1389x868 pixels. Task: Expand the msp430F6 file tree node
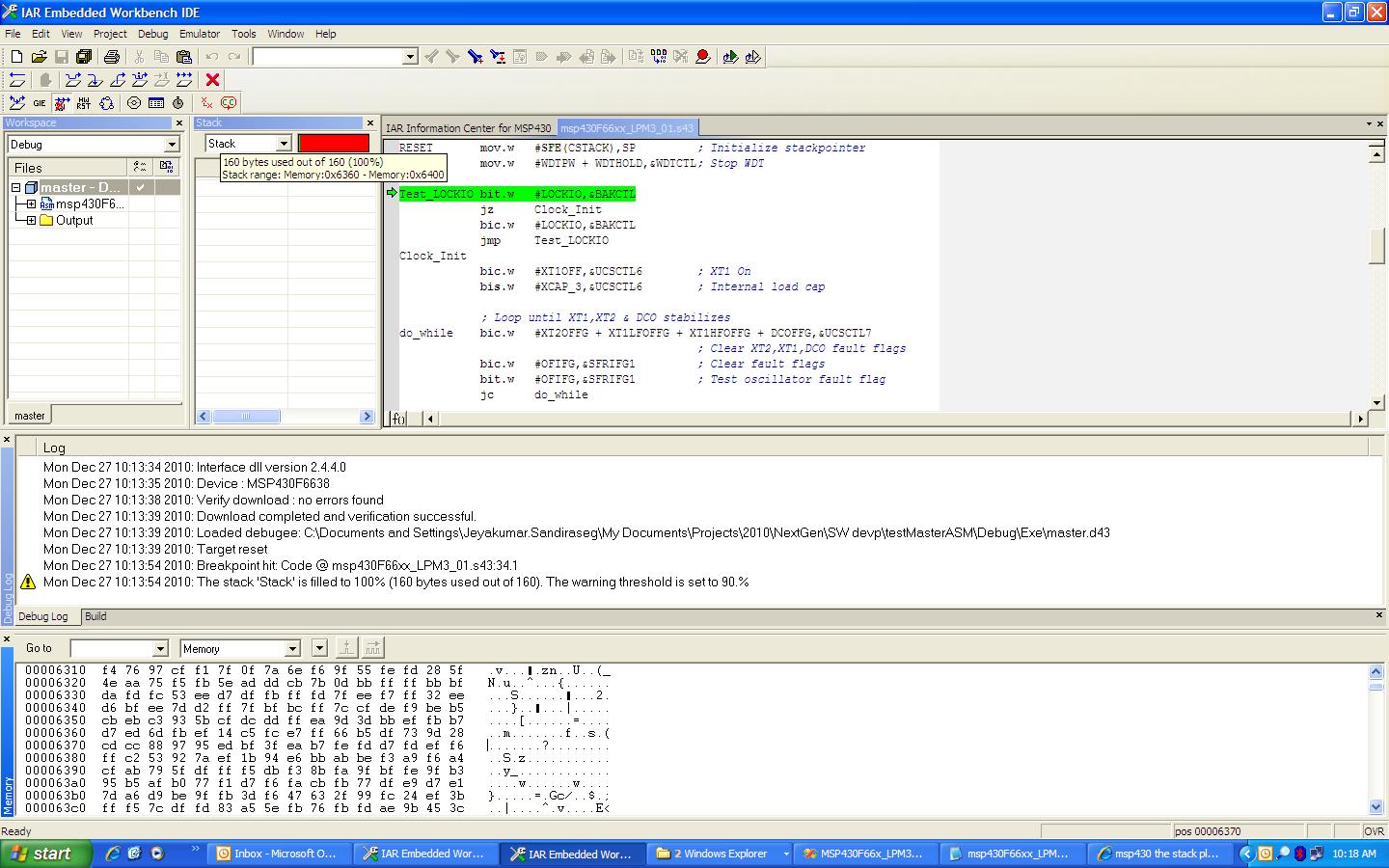coord(32,204)
